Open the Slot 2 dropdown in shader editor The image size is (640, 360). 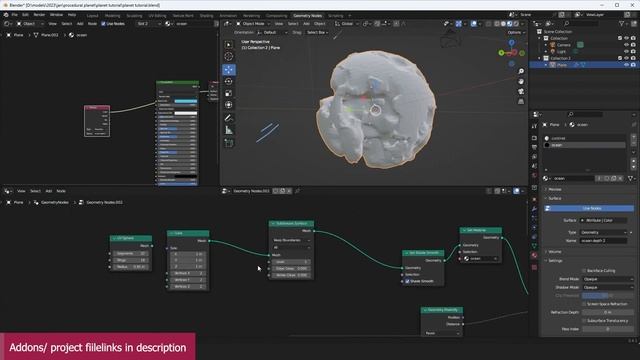[x=149, y=24]
